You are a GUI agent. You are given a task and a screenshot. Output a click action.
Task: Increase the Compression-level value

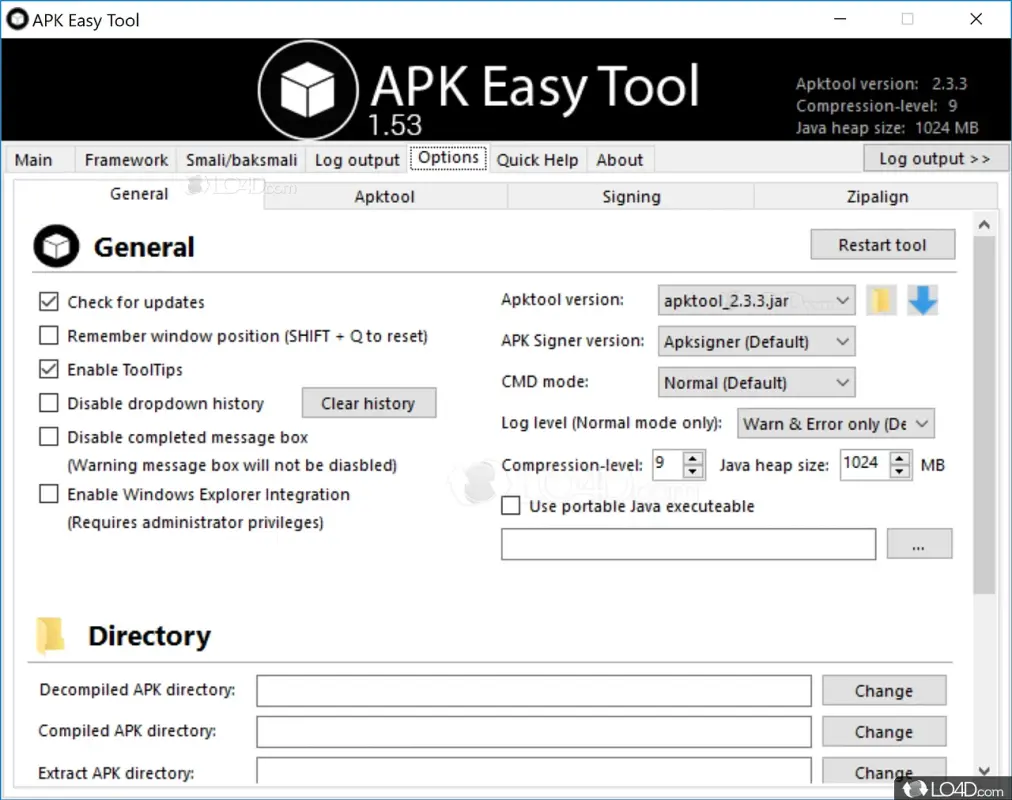693,458
